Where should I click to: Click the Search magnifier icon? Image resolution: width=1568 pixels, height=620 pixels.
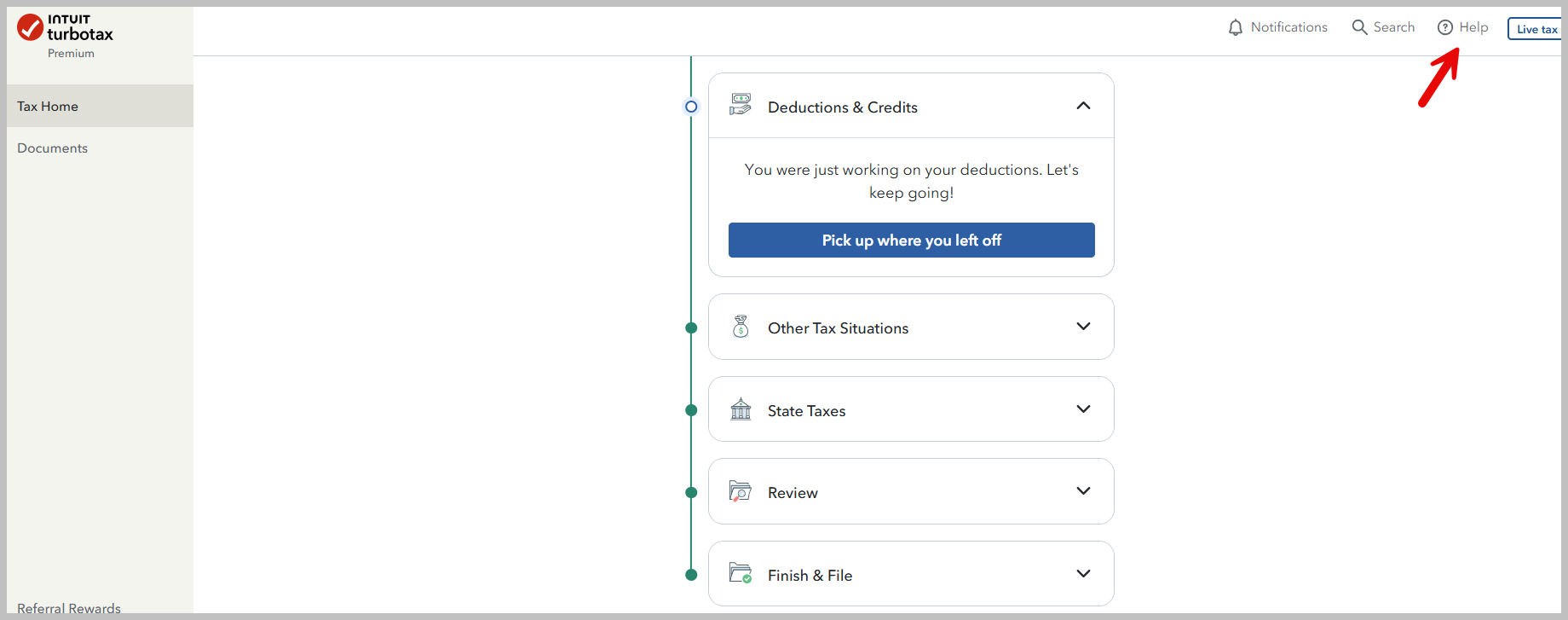tap(1359, 27)
